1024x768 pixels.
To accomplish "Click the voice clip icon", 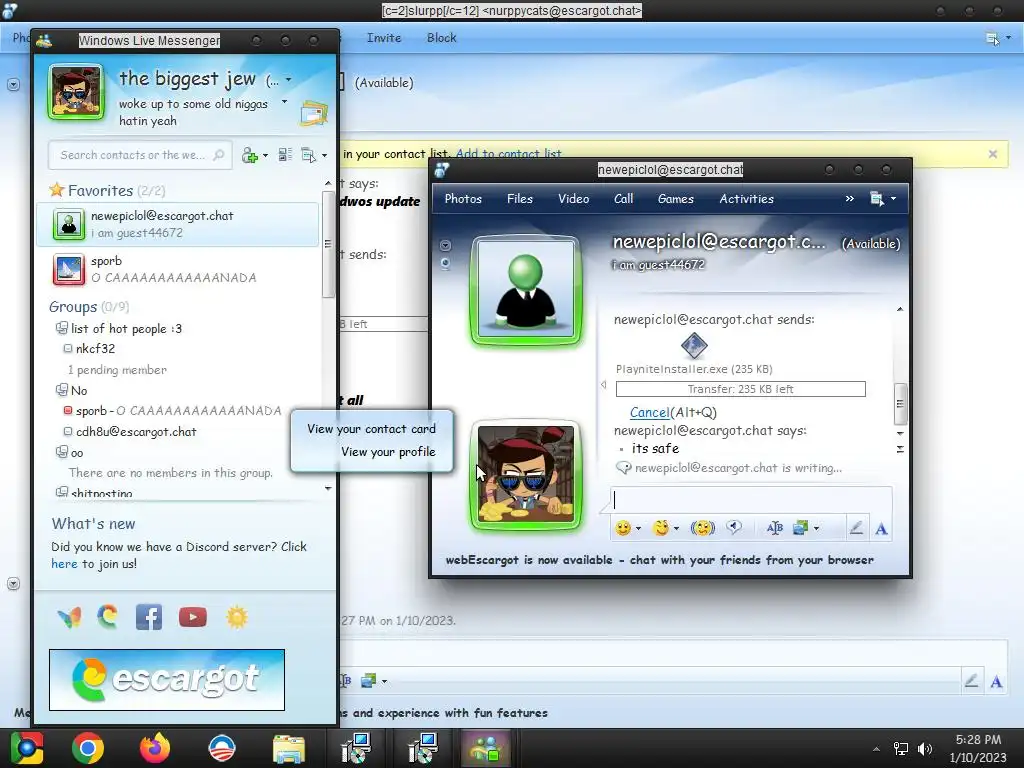I will click(x=735, y=527).
